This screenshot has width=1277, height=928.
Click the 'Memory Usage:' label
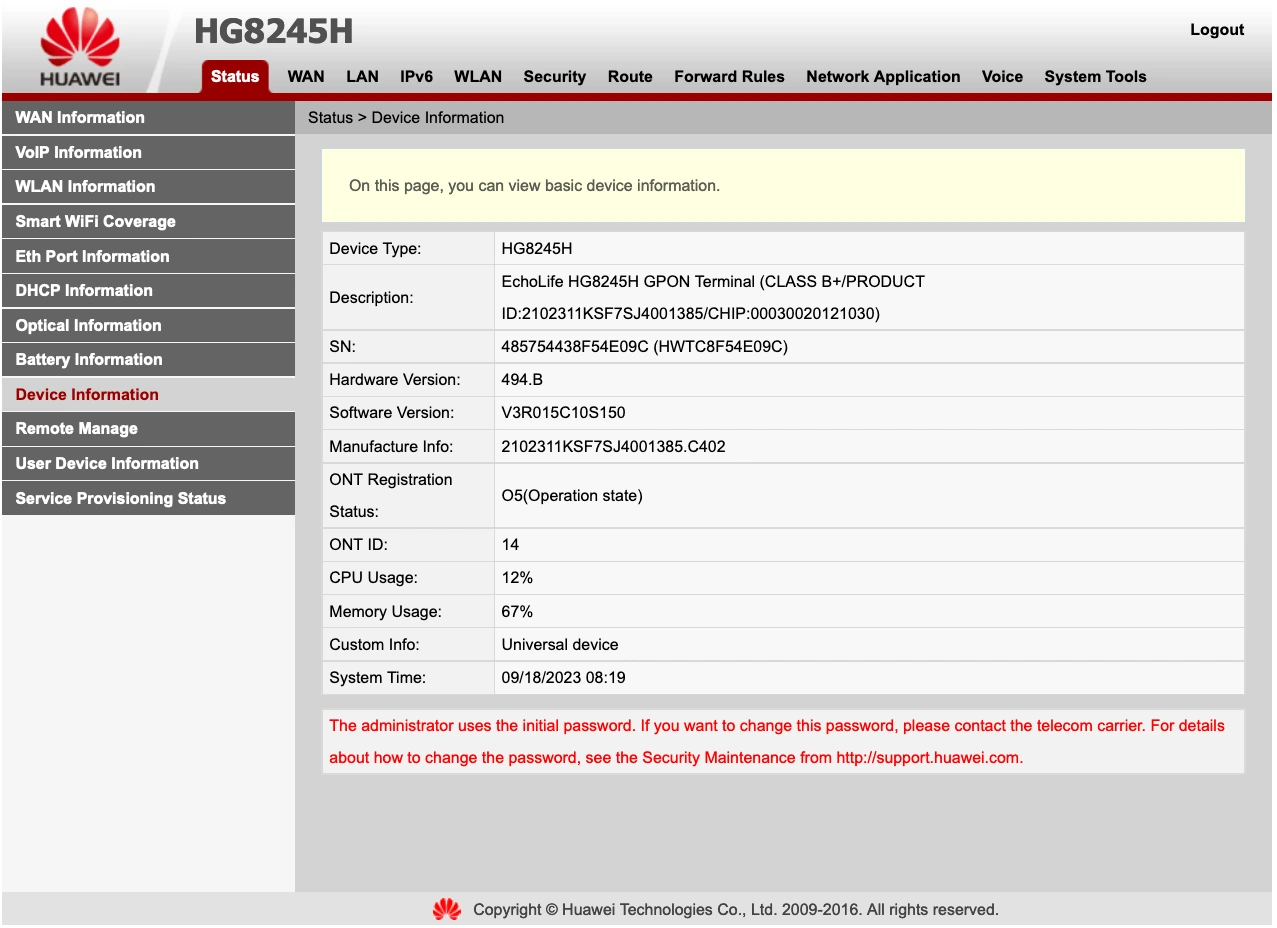pyautogui.click(x=385, y=612)
